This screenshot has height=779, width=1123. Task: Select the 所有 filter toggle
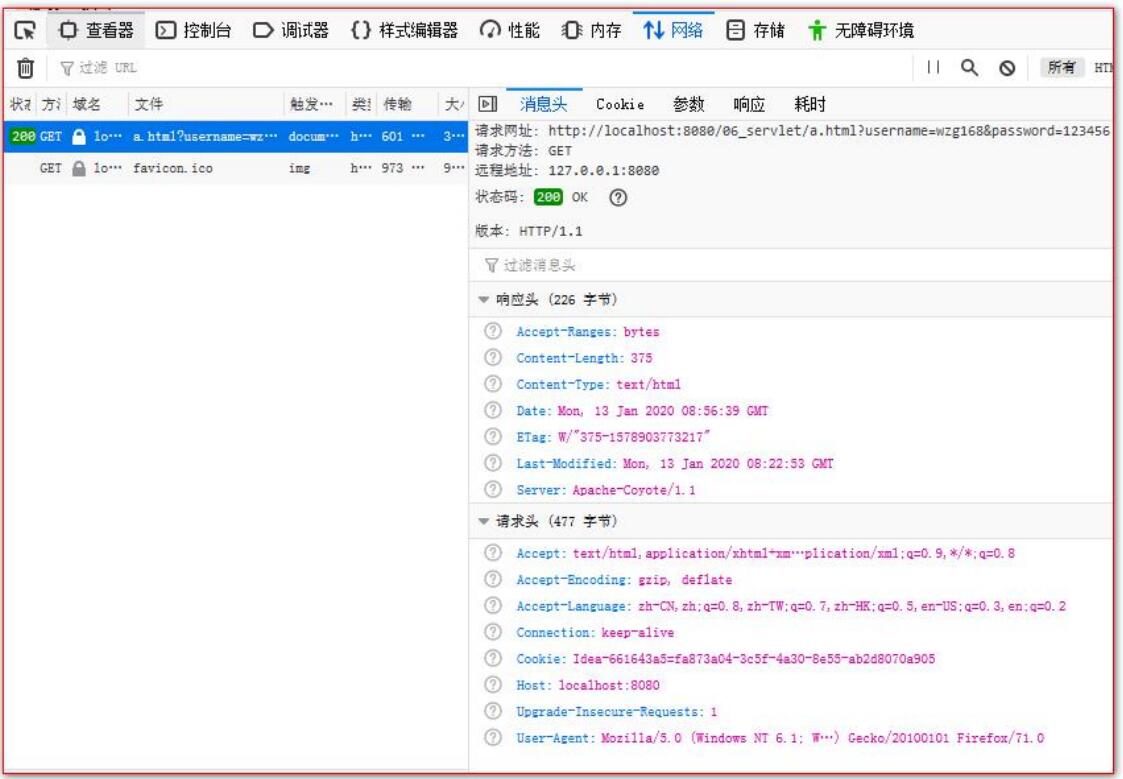pos(1061,68)
